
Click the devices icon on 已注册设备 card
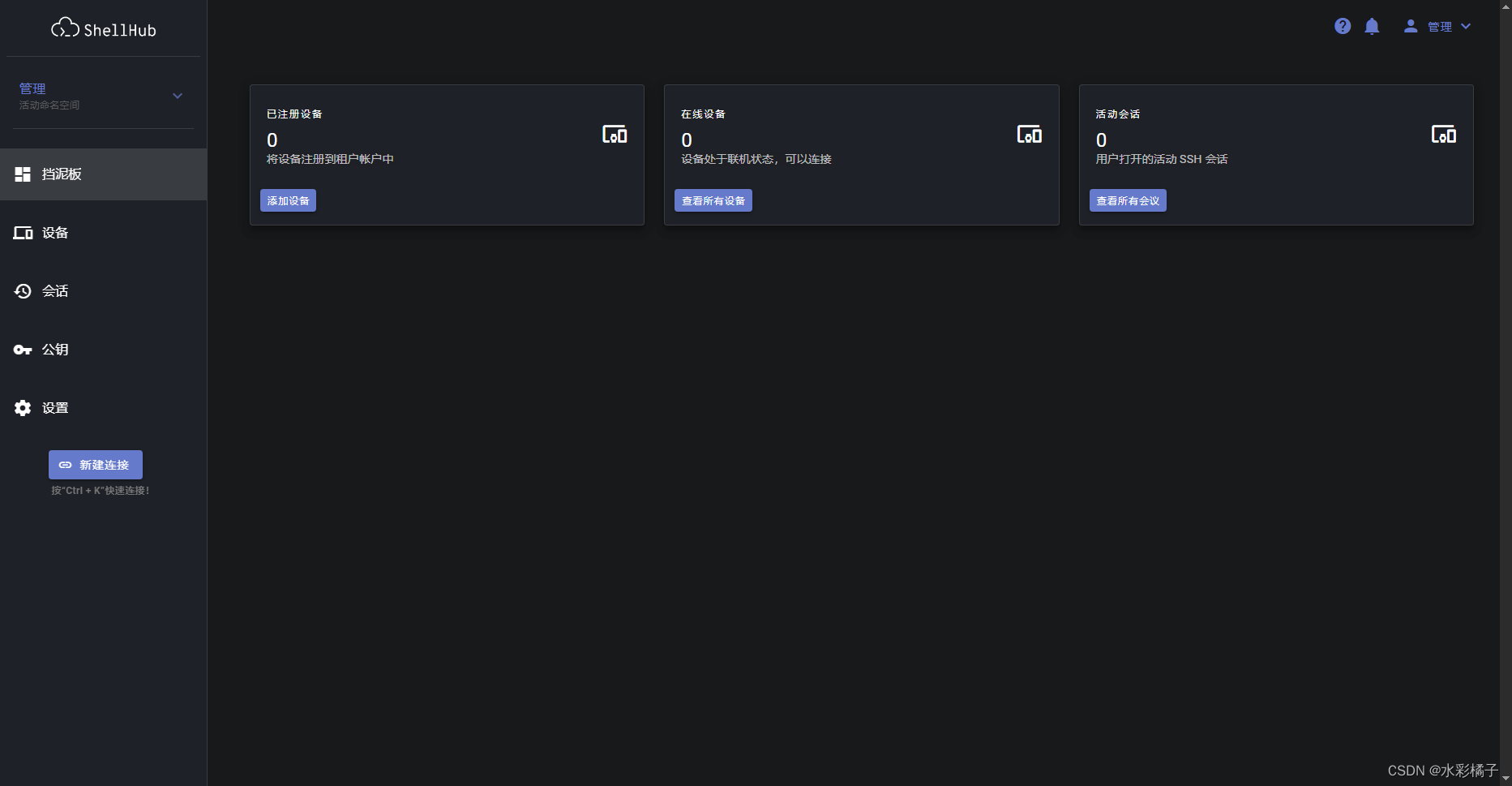[615, 134]
